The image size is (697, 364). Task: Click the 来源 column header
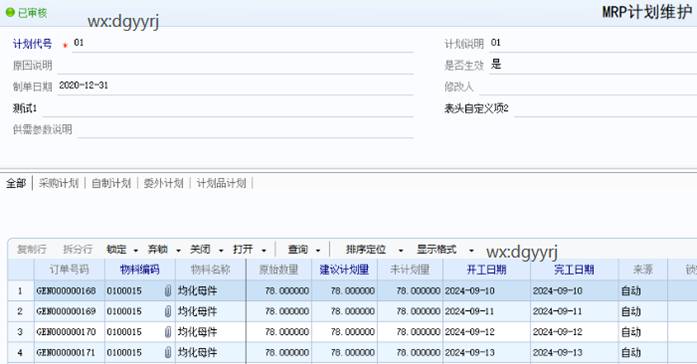tap(643, 270)
